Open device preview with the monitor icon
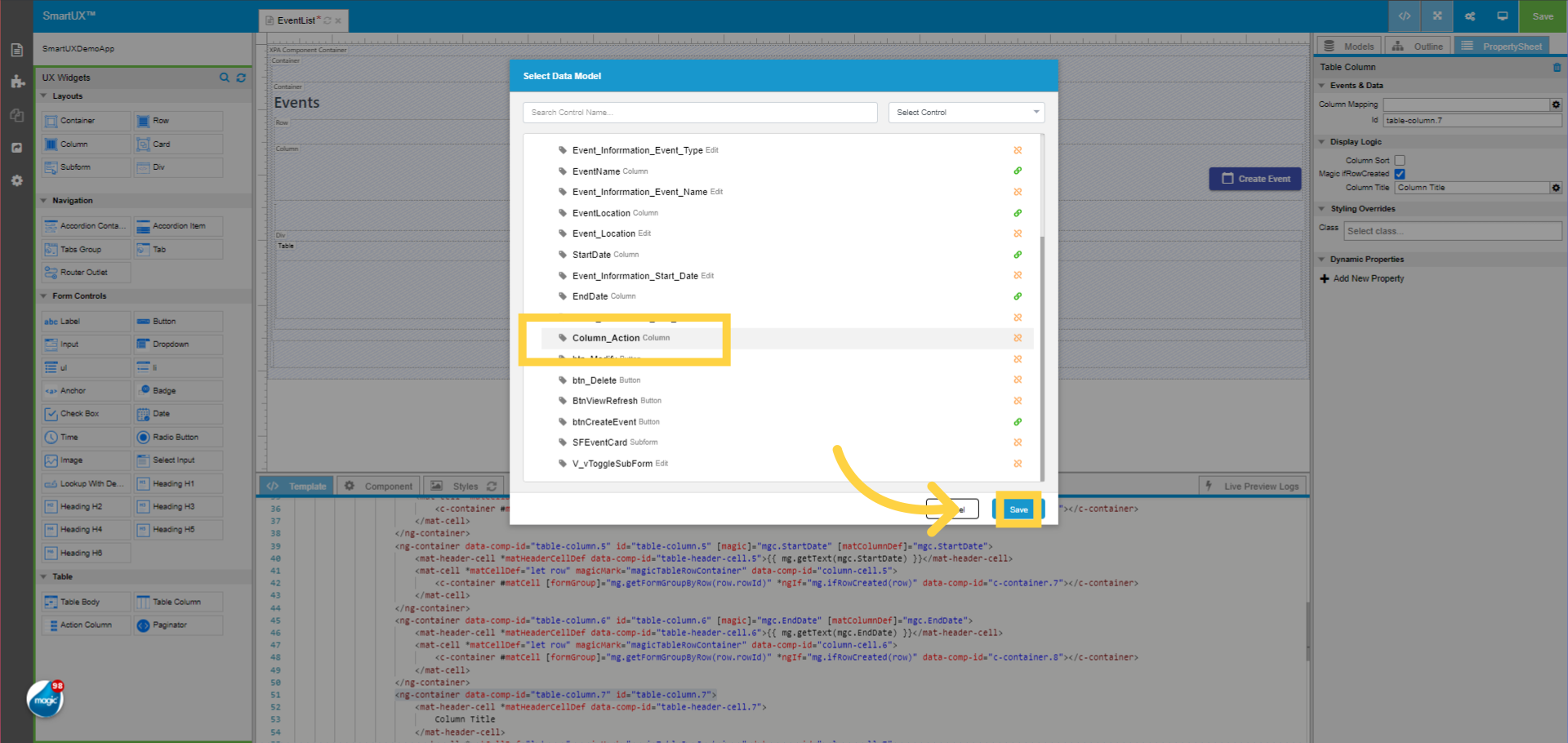 click(1501, 16)
